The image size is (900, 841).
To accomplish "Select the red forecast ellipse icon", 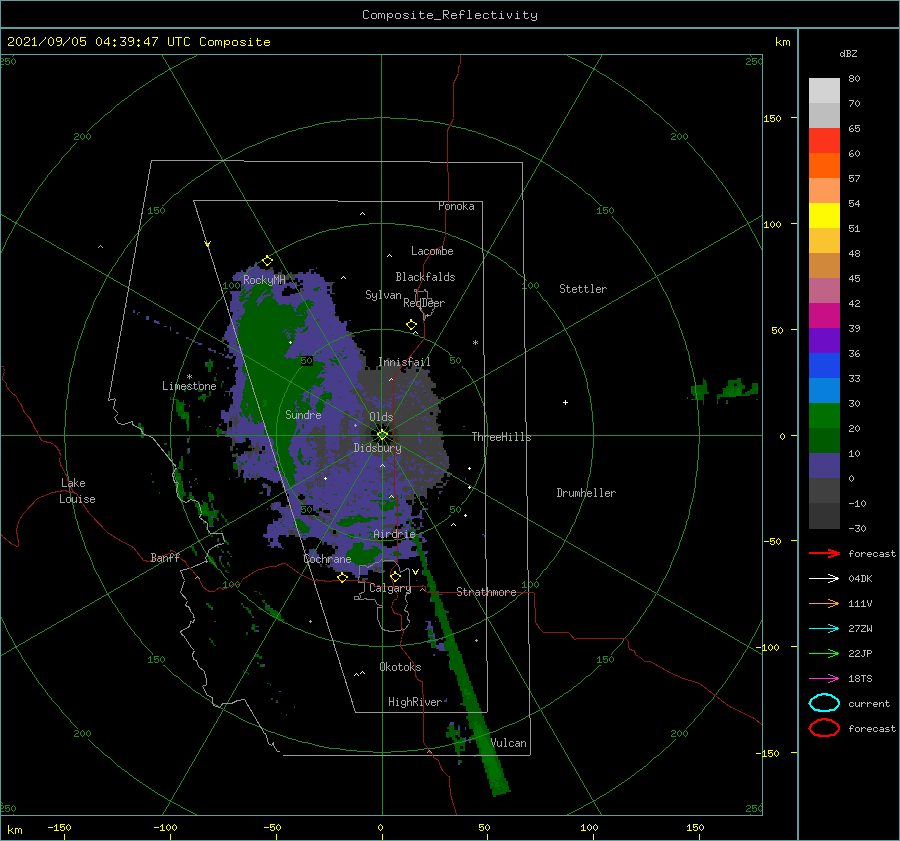I will click(x=824, y=728).
